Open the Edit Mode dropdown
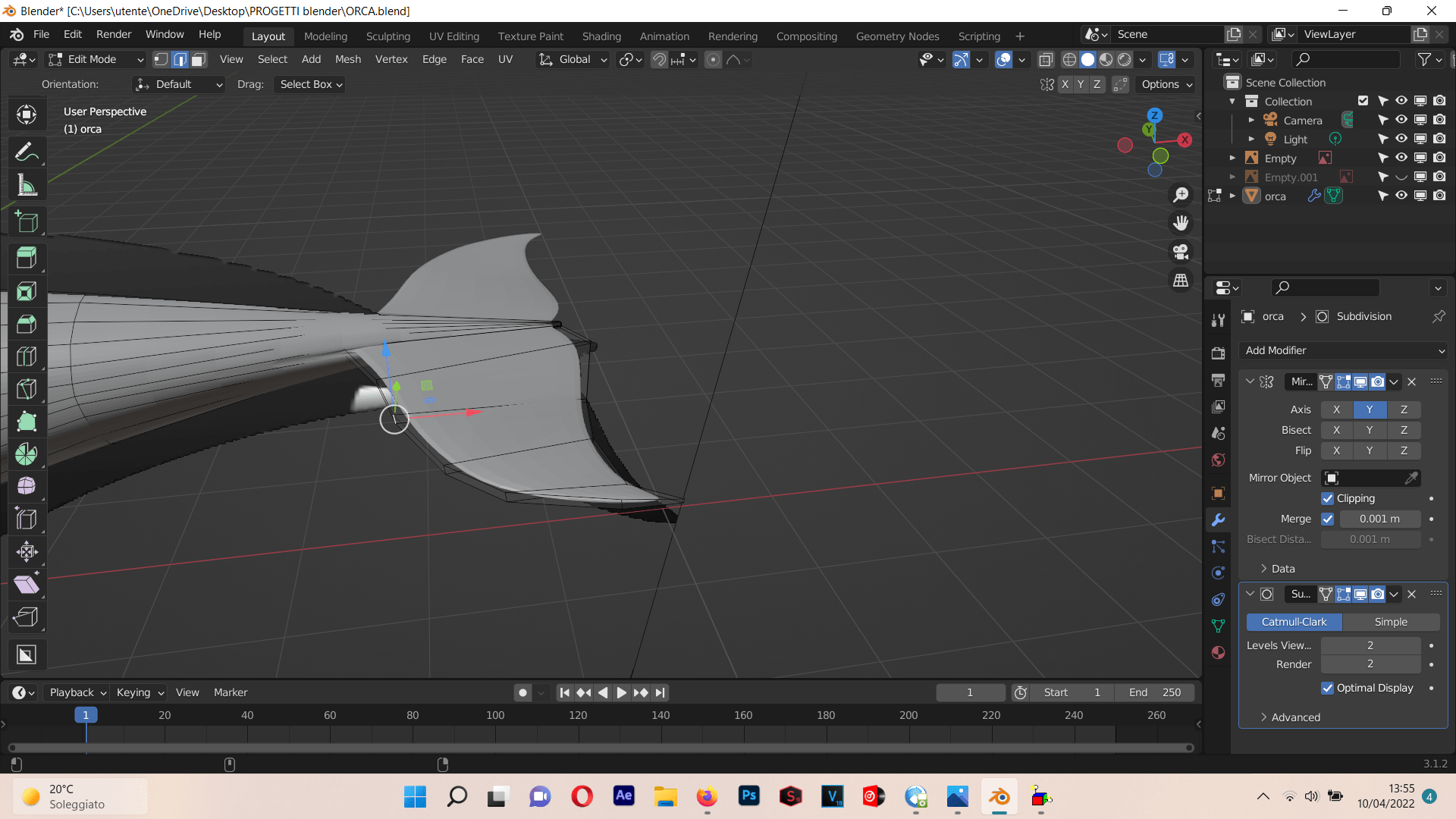Image resolution: width=1456 pixels, height=819 pixels. pyautogui.click(x=96, y=59)
